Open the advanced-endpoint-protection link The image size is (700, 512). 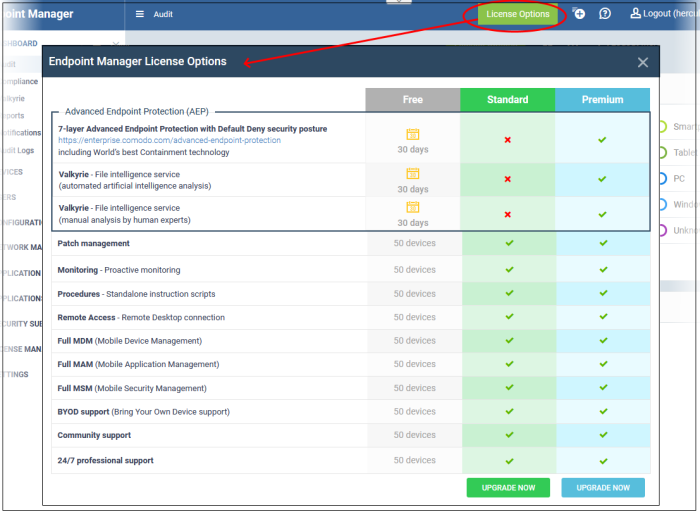(169, 140)
